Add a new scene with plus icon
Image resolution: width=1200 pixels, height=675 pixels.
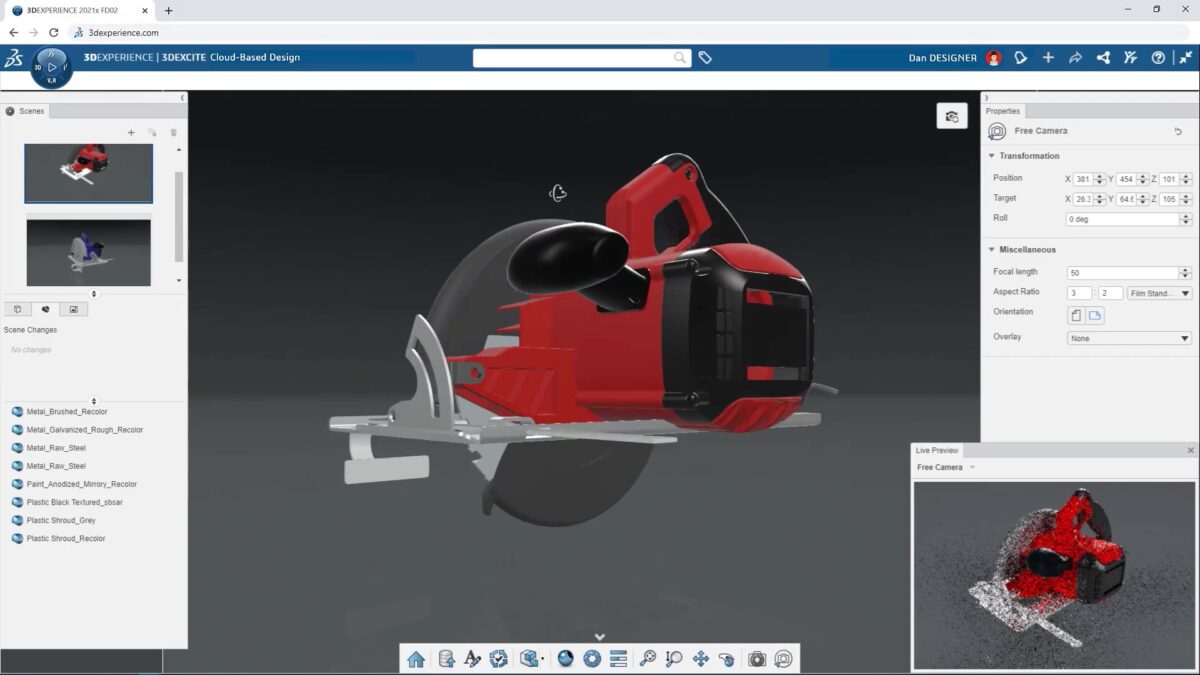click(x=131, y=132)
